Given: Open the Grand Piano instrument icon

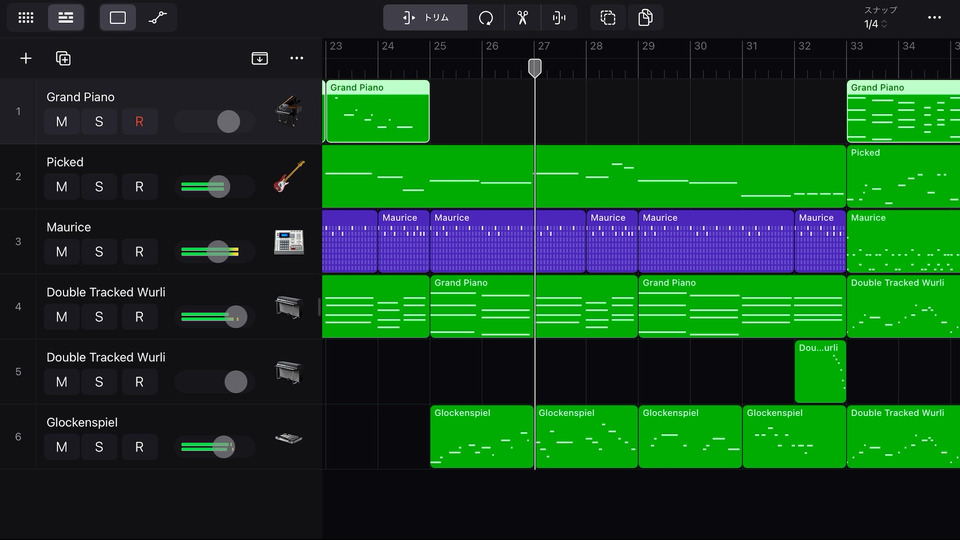Looking at the screenshot, I should click(288, 110).
